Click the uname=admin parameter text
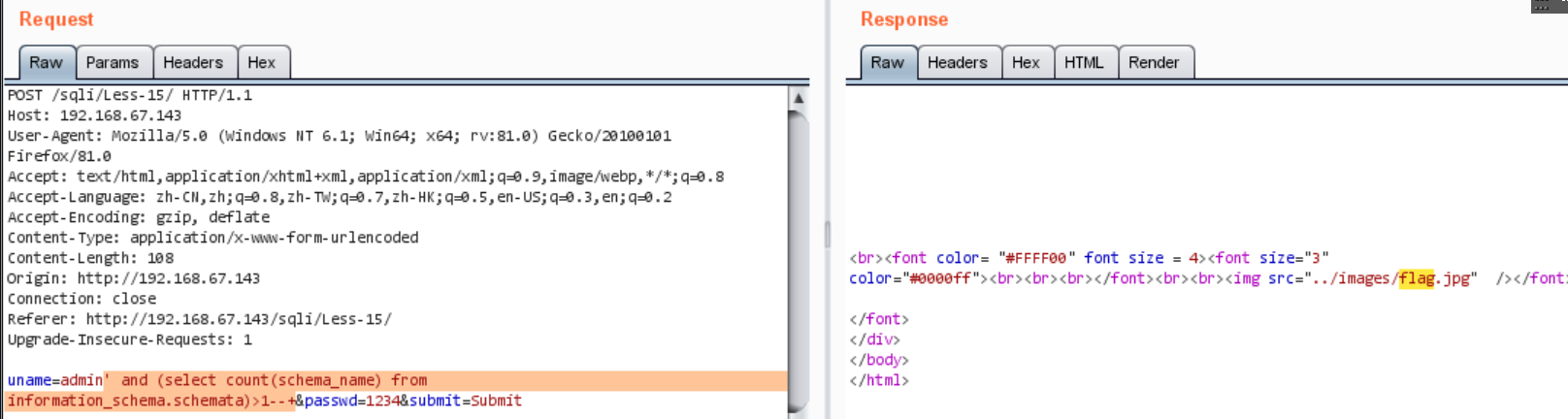 [x=55, y=380]
